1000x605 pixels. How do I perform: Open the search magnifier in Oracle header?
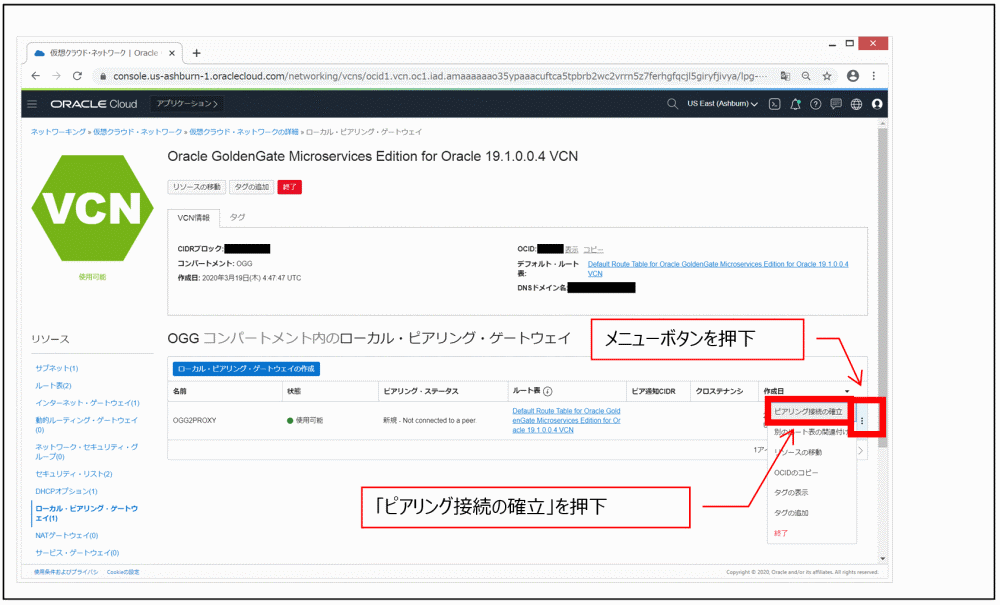click(672, 103)
